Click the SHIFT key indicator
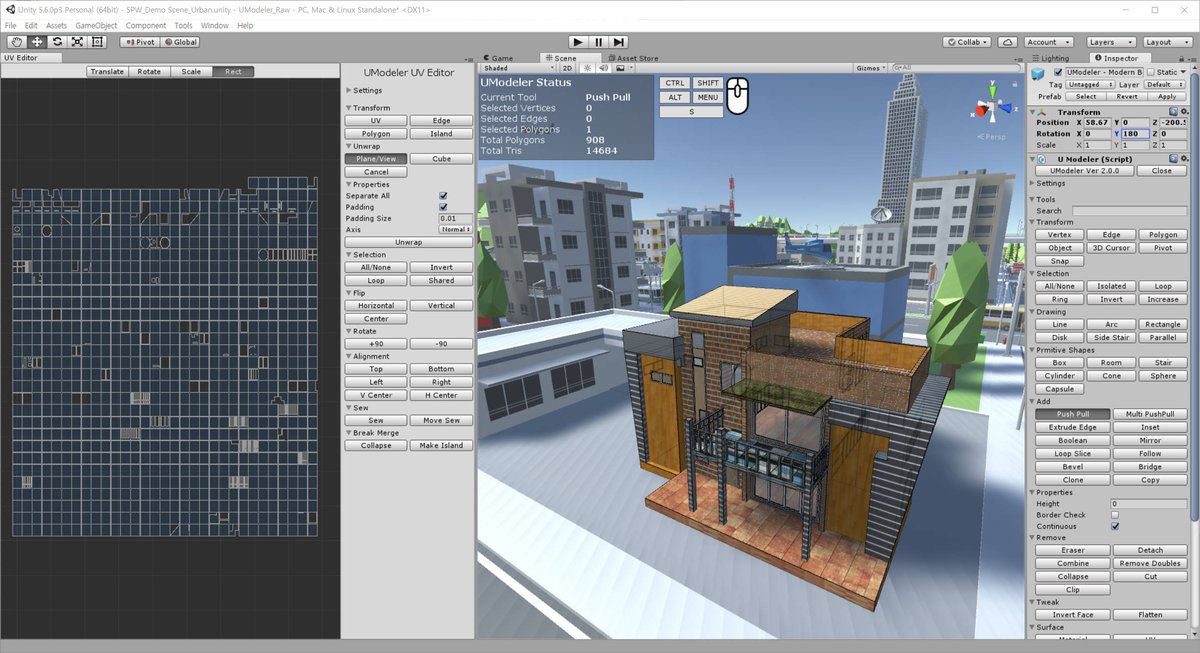 [708, 83]
